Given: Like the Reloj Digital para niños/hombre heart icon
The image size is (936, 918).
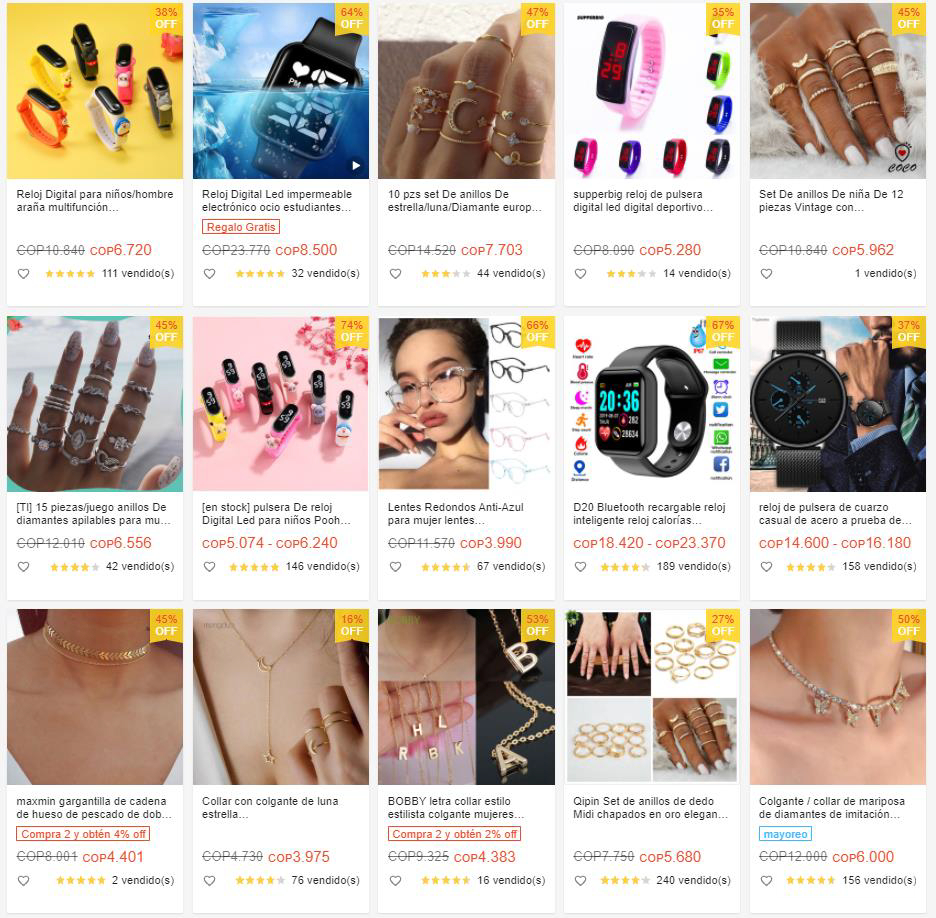Looking at the screenshot, I should click(23, 274).
